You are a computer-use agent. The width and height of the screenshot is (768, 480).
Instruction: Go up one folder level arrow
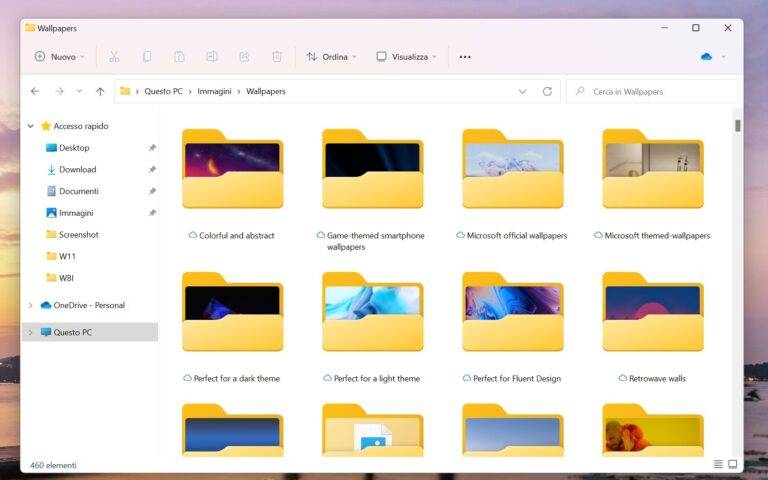100,91
